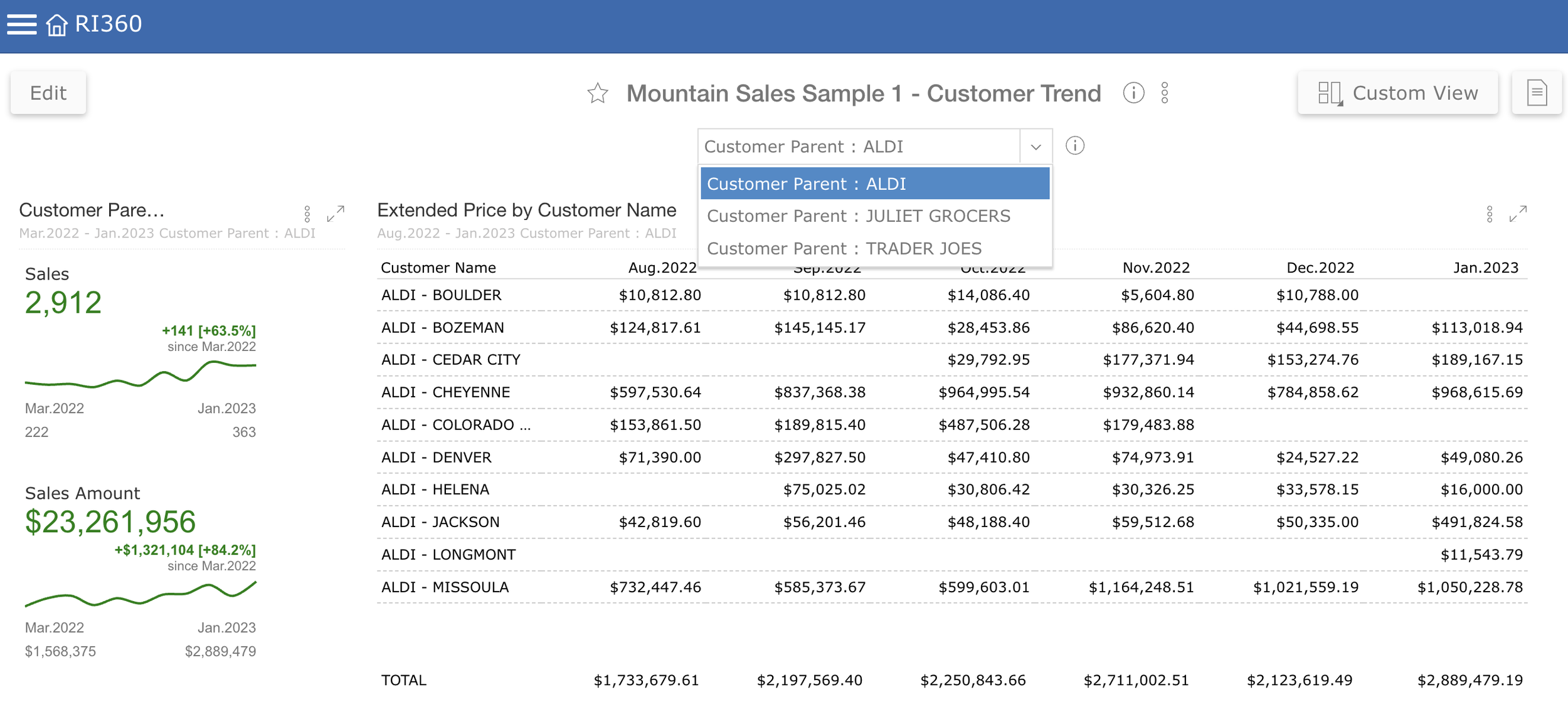Image resolution: width=1568 pixels, height=702 pixels.
Task: Collapse the Customer Parent dropdown arrow
Action: point(1036,147)
